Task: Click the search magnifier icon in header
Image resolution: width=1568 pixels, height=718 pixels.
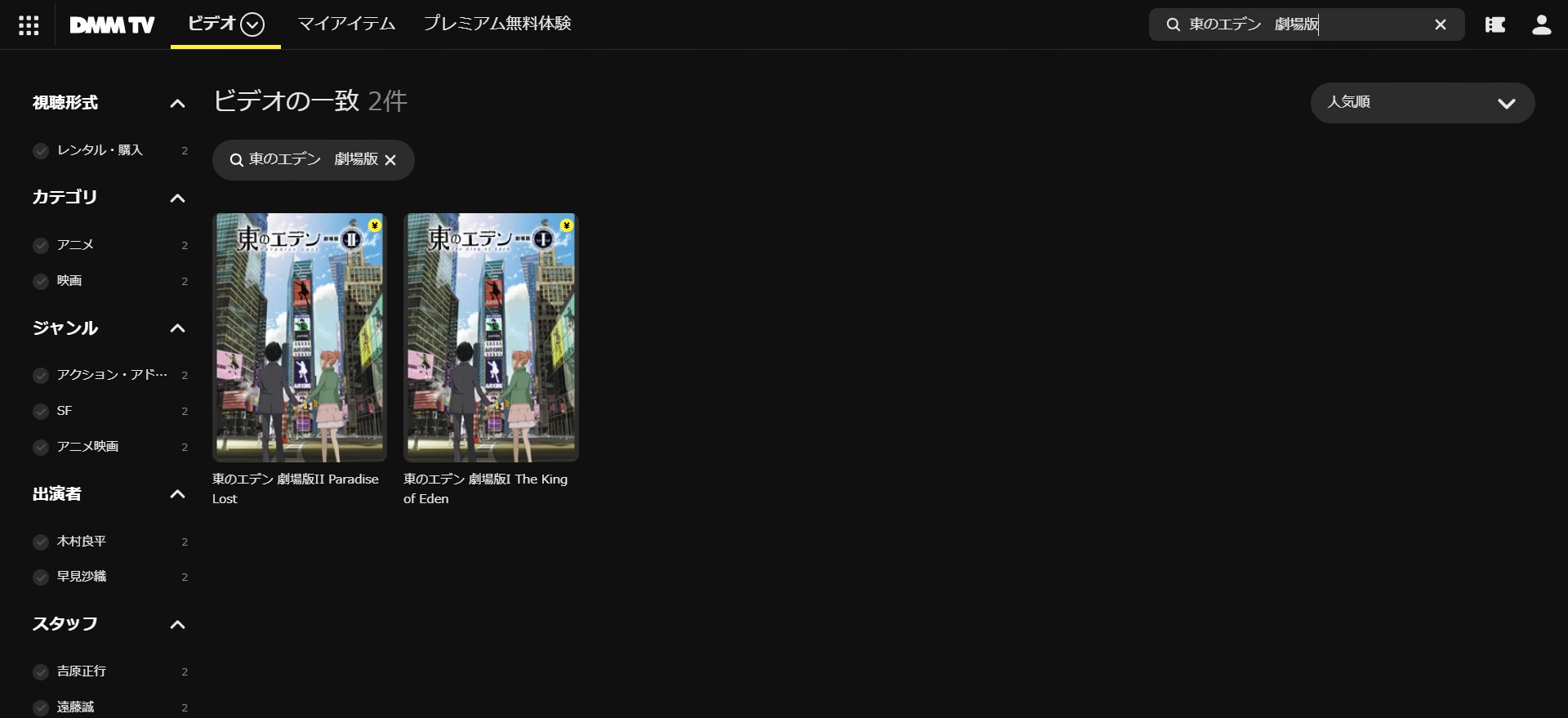Action: coord(1173,25)
